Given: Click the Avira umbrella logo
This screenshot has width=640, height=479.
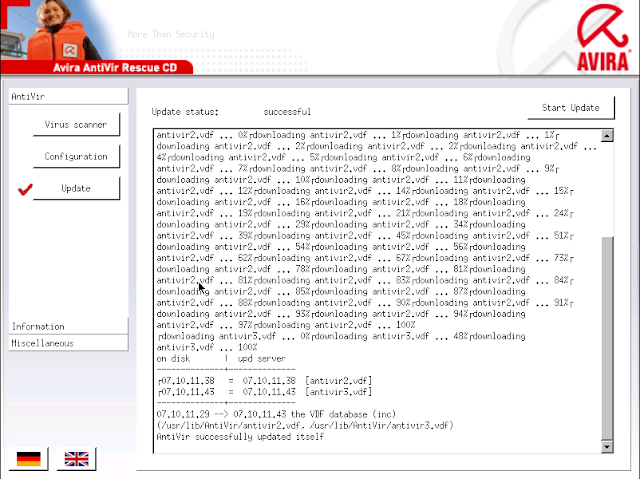Looking at the screenshot, I should (x=603, y=38).
